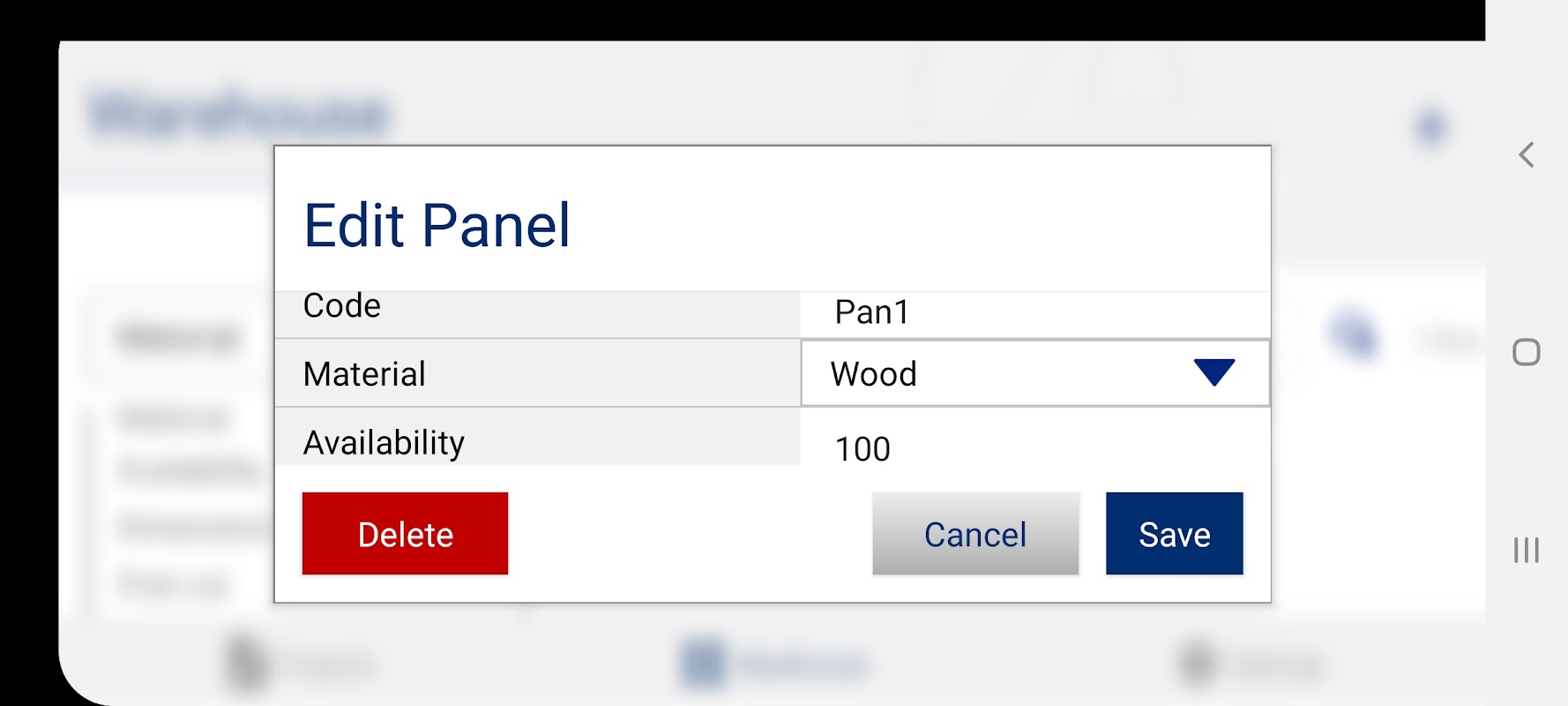Click the blurred blue icon beside Warehouse header
1568x706 pixels.
click(1430, 126)
